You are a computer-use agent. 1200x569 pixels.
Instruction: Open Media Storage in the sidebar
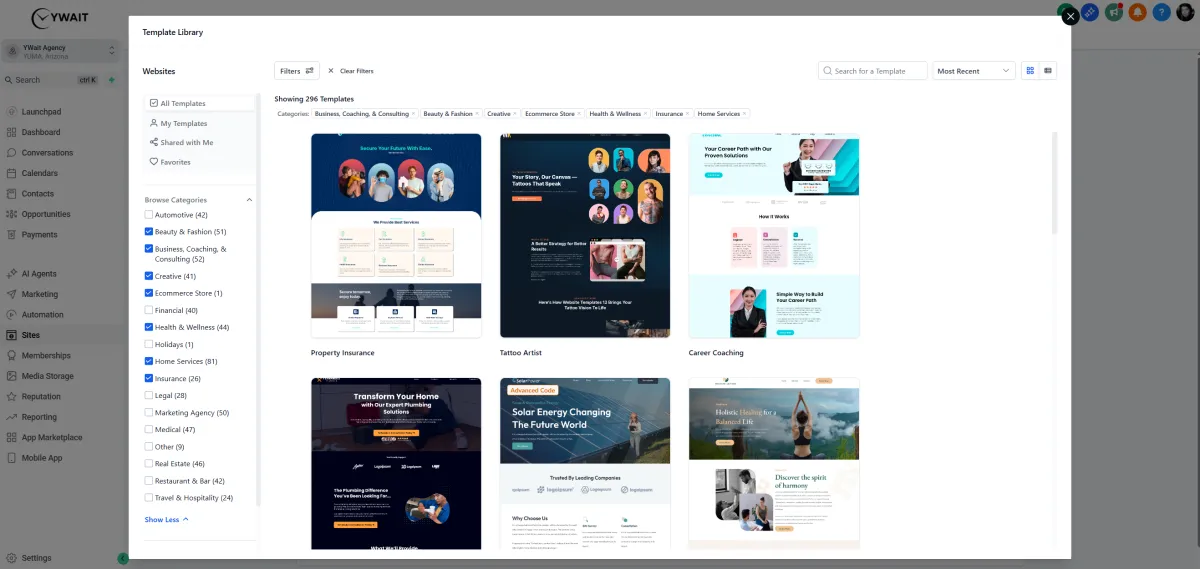pos(47,376)
